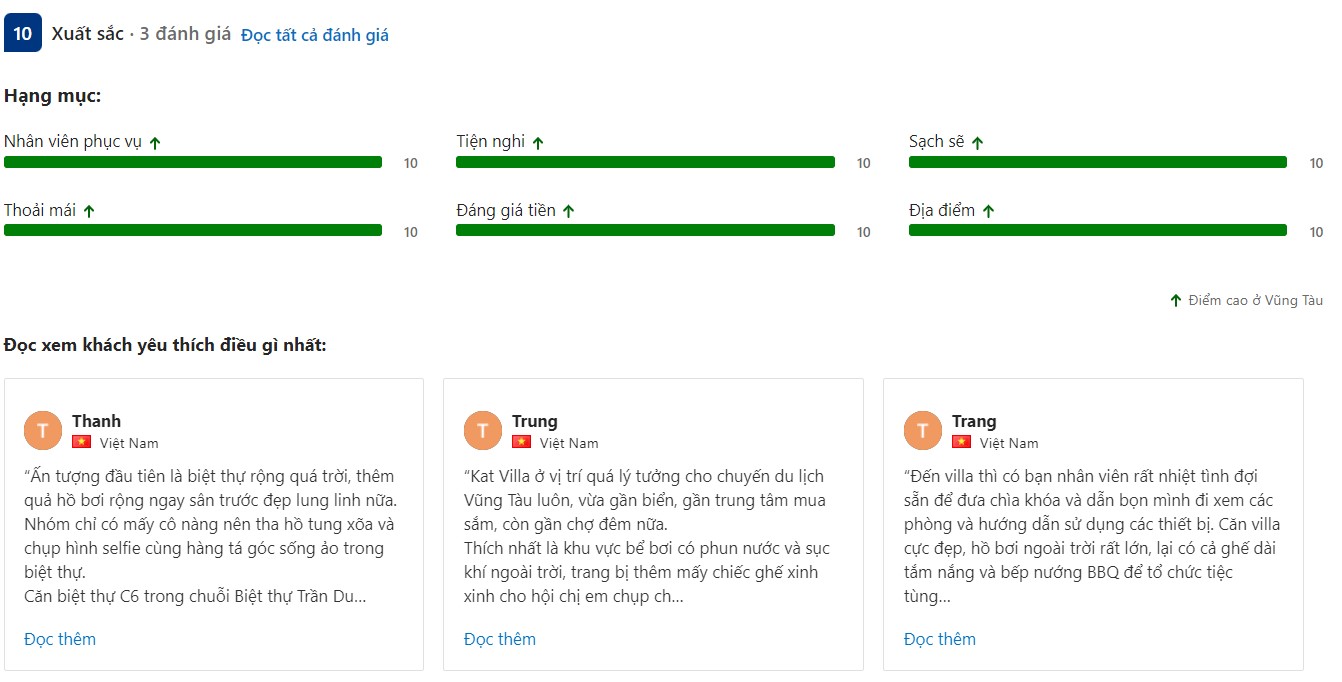This screenshot has height=682, width=1342.
Task: Click Trung's orange avatar icon
Action: coord(483,431)
